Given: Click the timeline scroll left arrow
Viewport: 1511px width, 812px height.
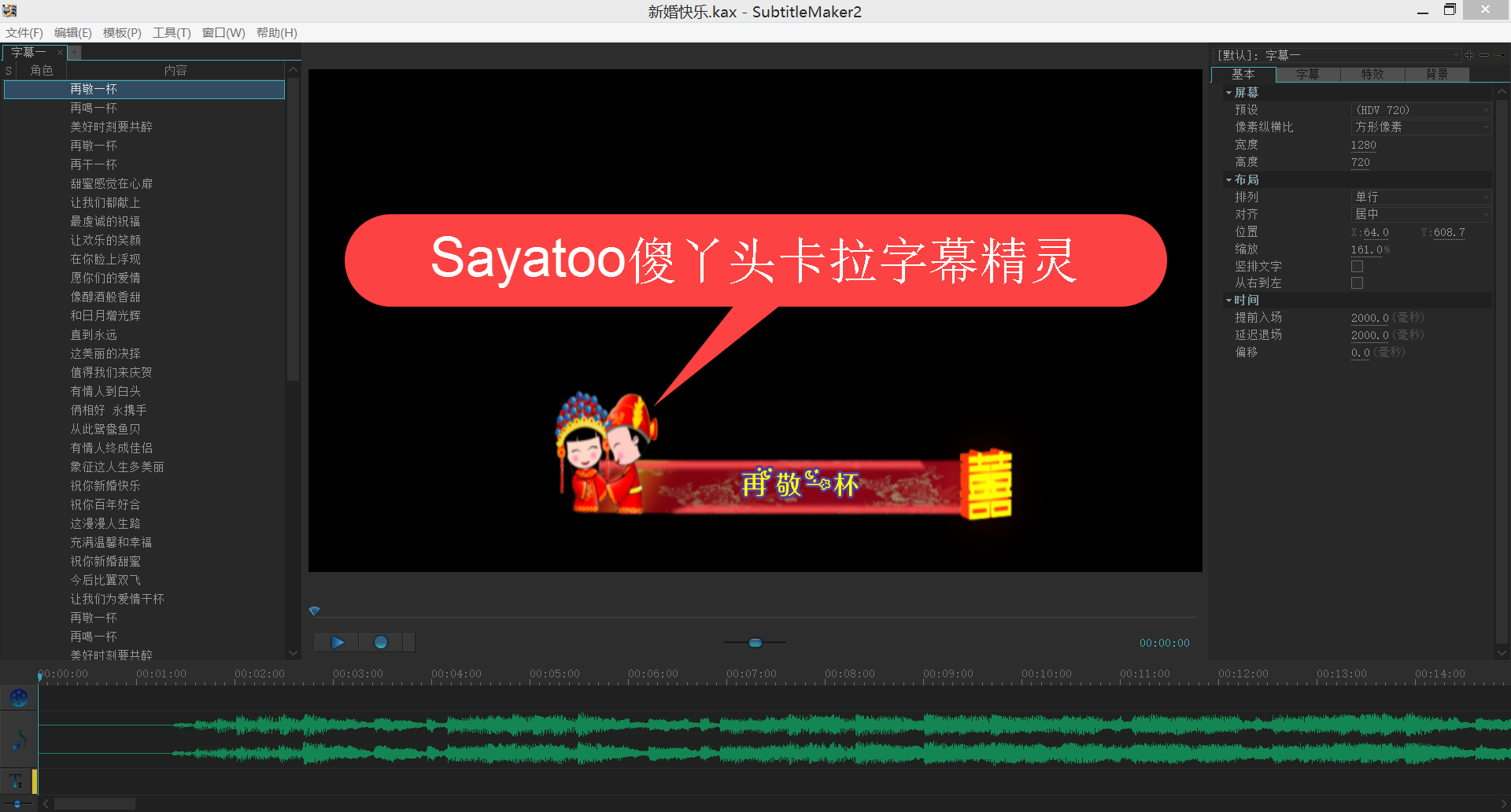Looking at the screenshot, I should click(46, 803).
